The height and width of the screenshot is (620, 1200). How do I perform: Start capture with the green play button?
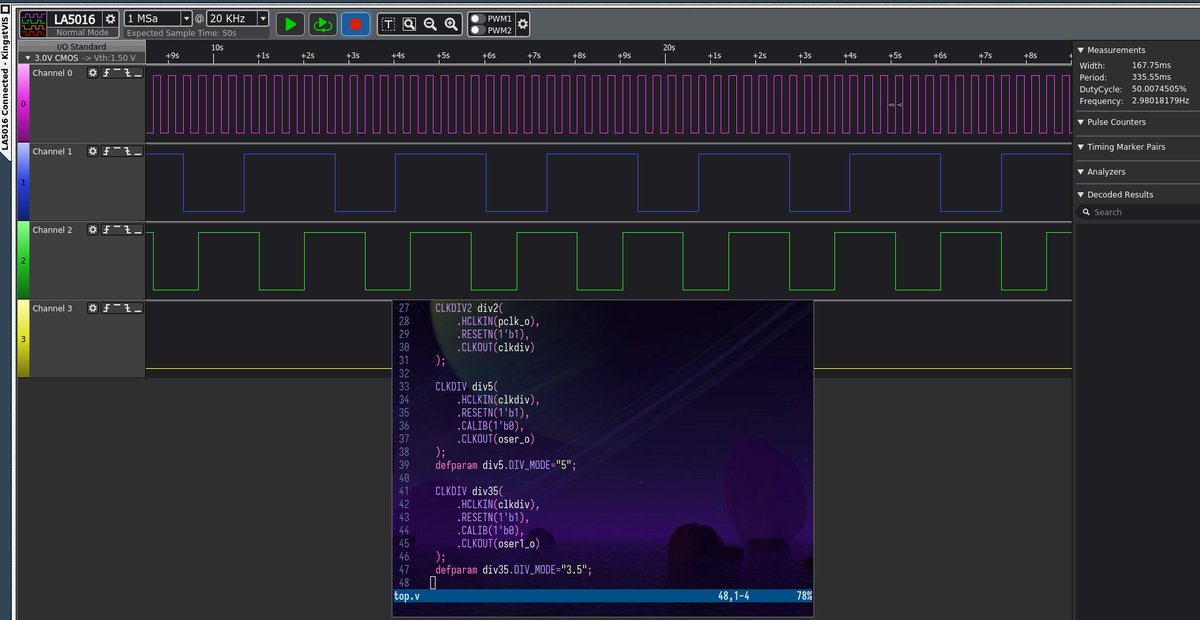pyautogui.click(x=290, y=22)
